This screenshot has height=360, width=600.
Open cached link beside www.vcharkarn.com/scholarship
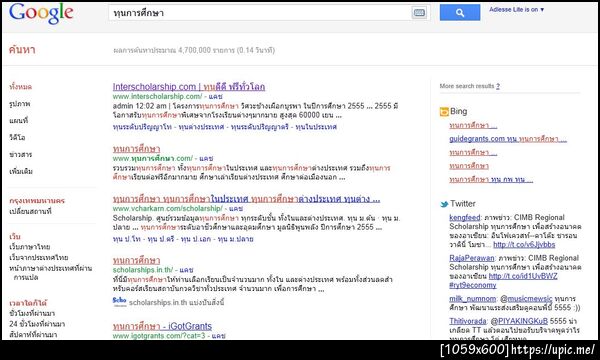pos(235,209)
